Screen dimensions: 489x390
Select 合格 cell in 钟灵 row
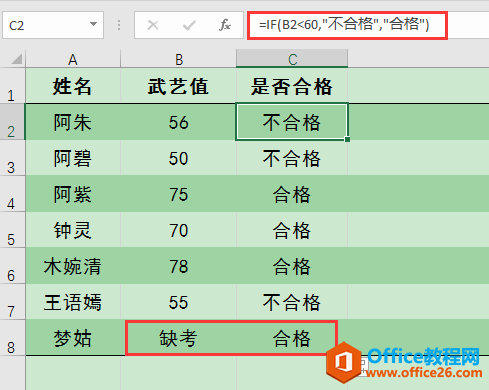292,230
